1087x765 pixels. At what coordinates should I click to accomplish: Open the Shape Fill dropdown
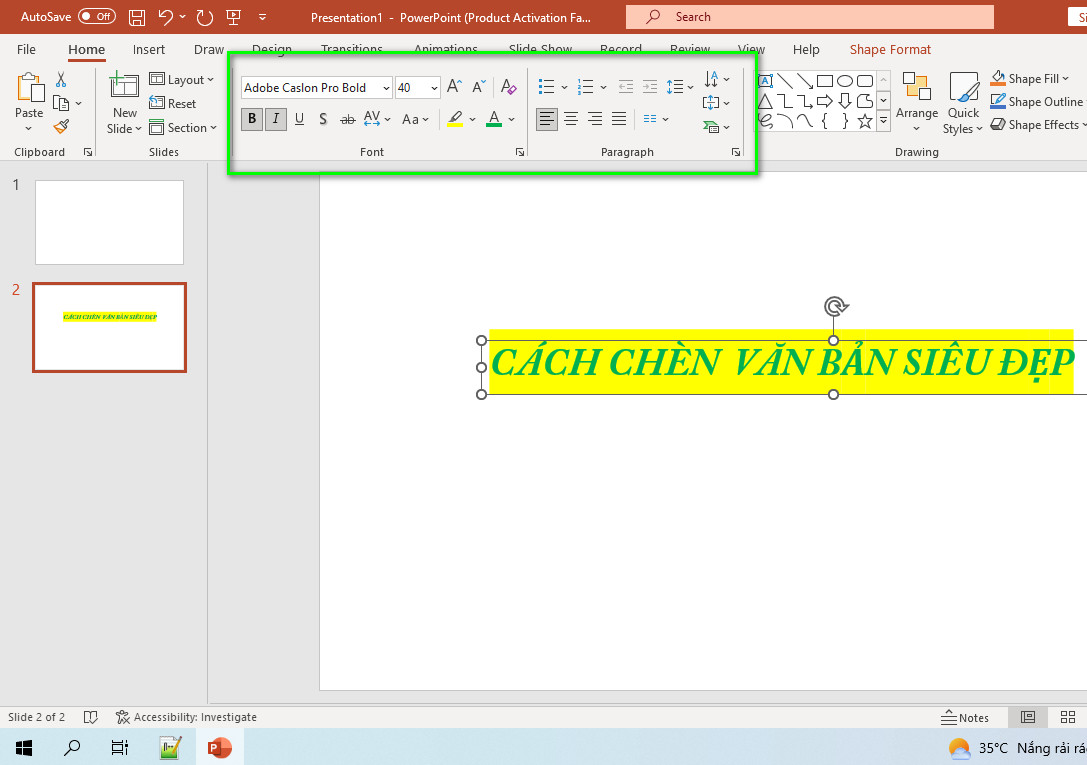(1029, 79)
